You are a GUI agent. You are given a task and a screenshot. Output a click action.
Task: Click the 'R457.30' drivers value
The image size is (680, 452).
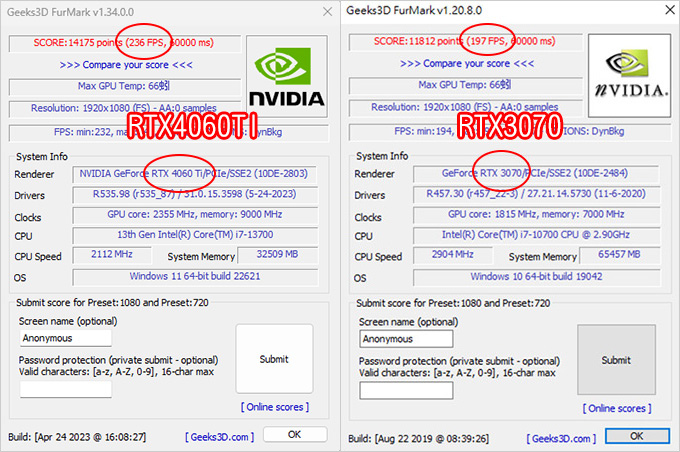536,193
